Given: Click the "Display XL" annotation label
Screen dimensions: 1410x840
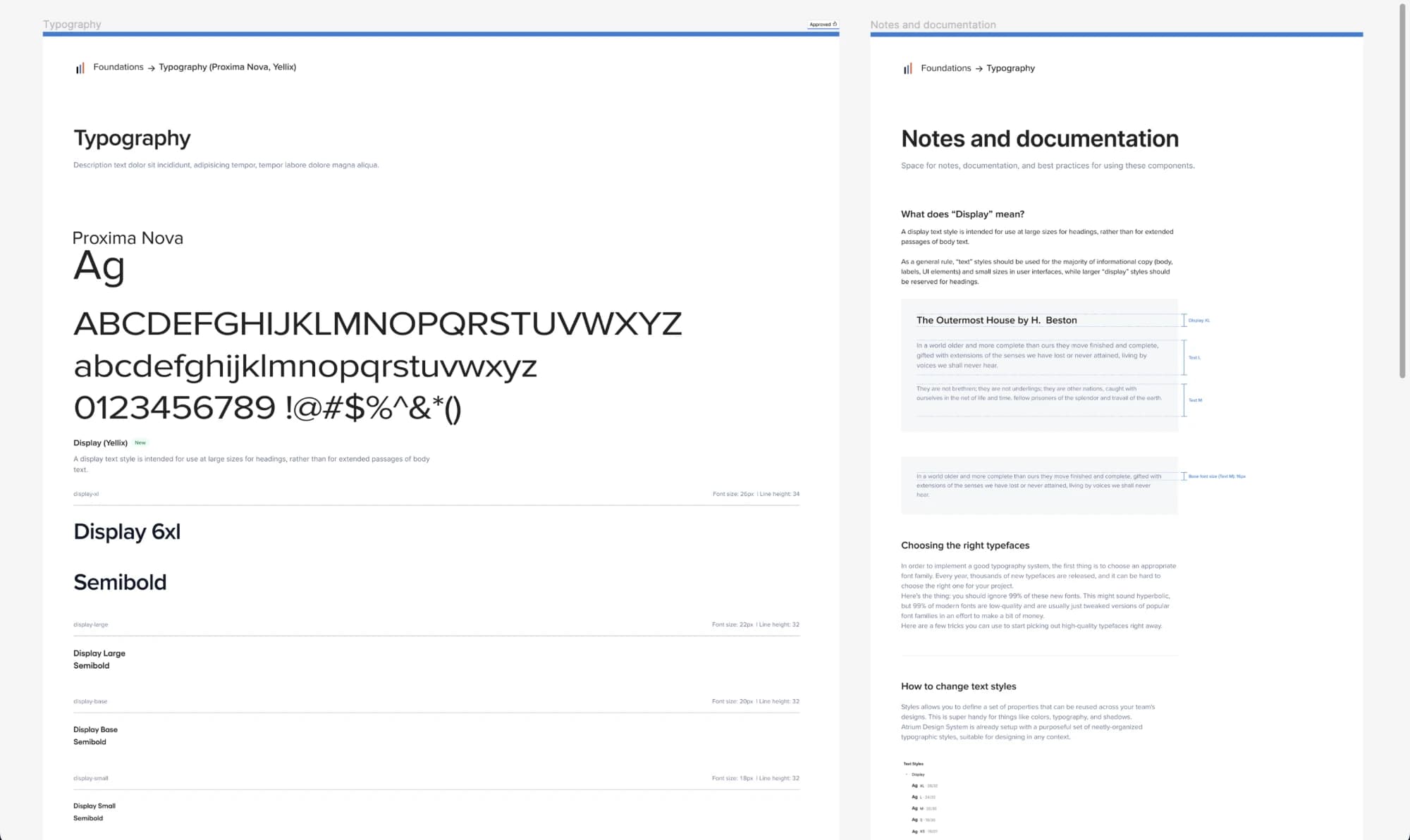Looking at the screenshot, I should [x=1198, y=321].
